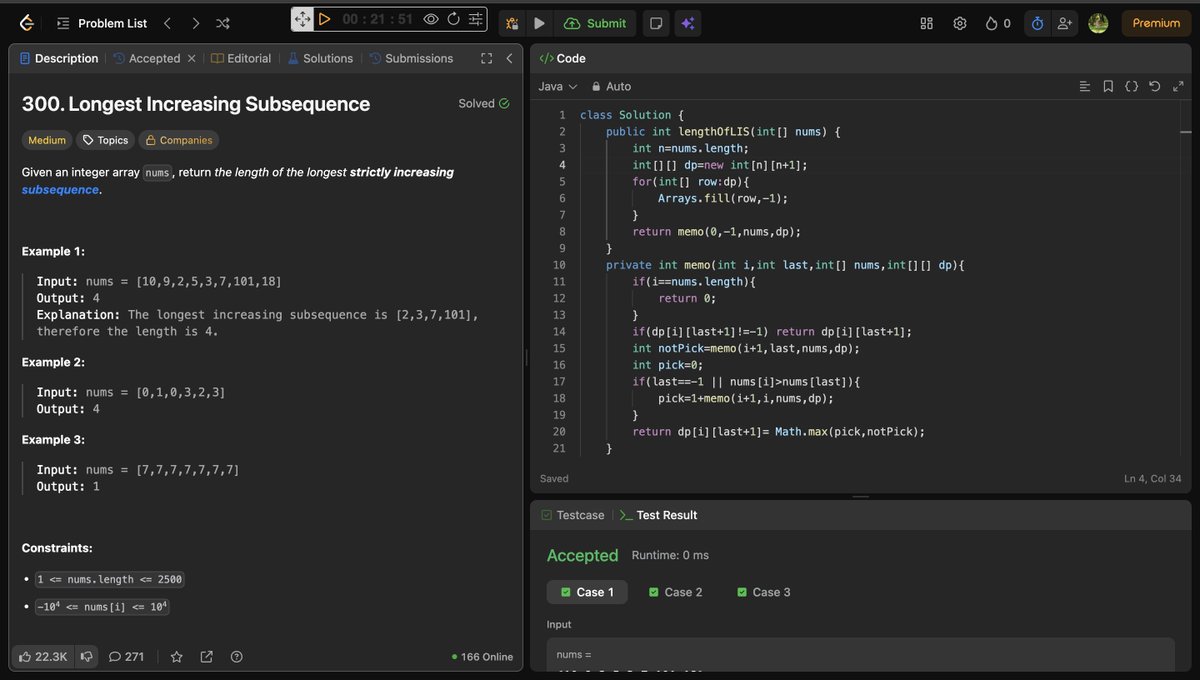This screenshot has height=680, width=1200.
Task: Pick a random problem with shuffle icon
Action: click(x=223, y=23)
